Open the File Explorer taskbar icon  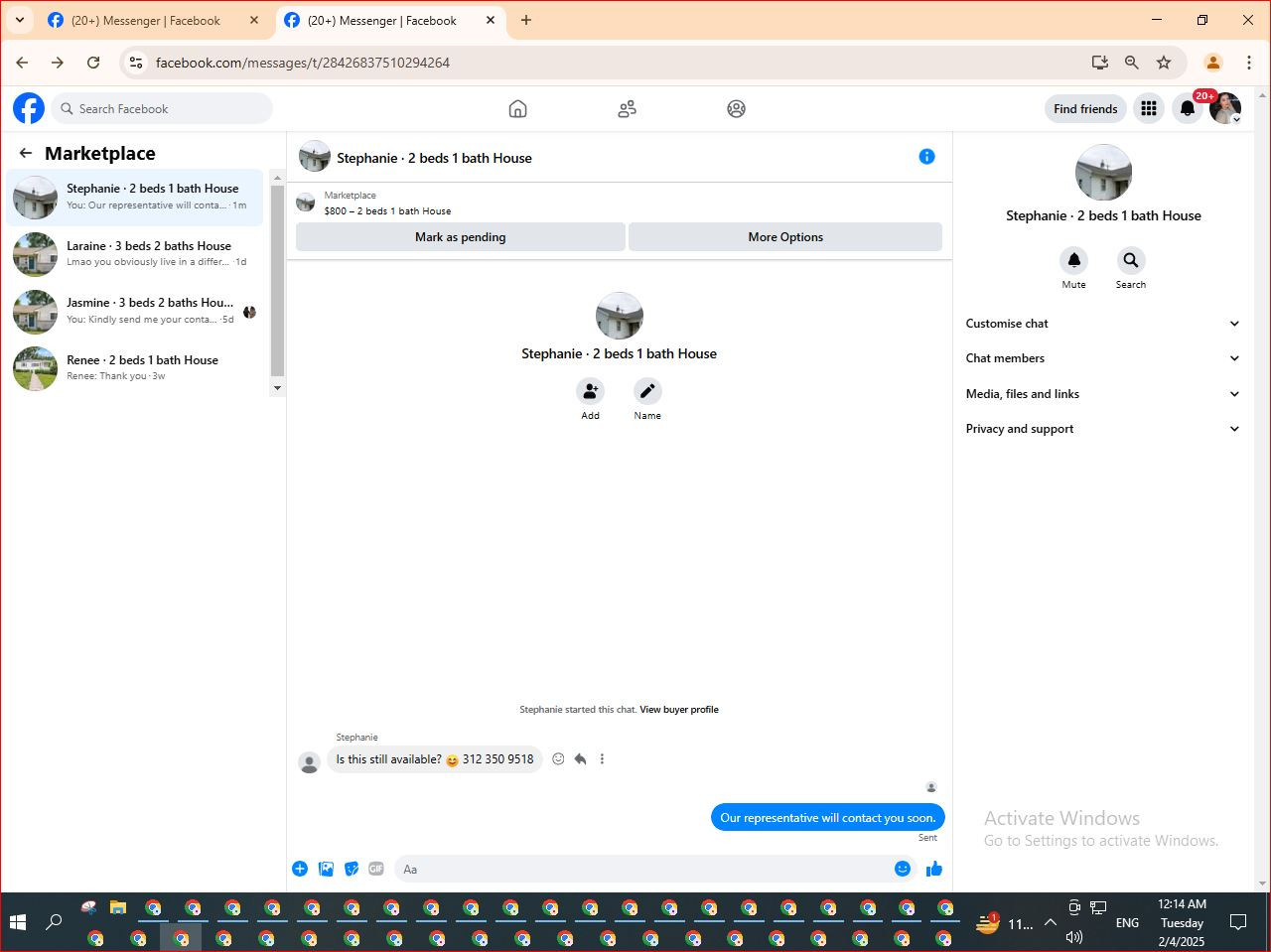pyautogui.click(x=118, y=907)
